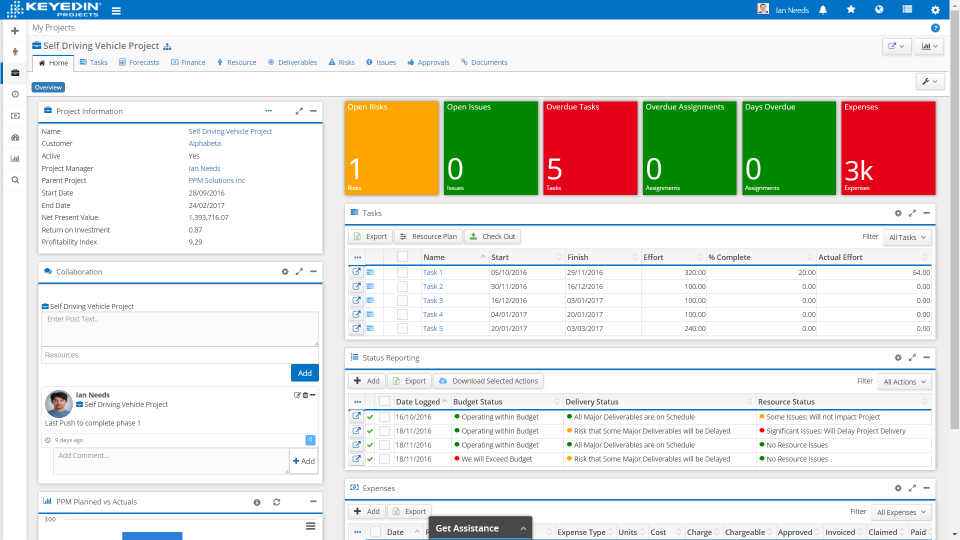Click the Resource Plan button
This screenshot has width=960, height=540.
pos(427,237)
